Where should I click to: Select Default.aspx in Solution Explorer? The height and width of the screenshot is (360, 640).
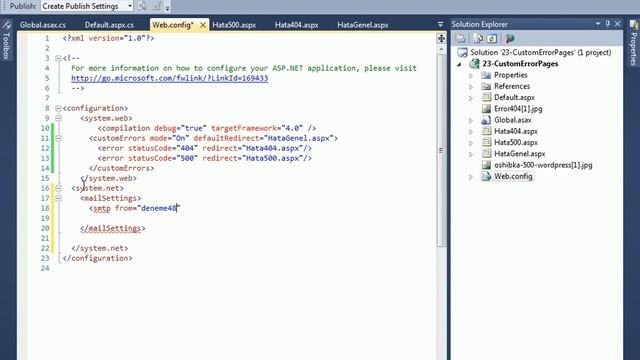pyautogui.click(x=514, y=98)
